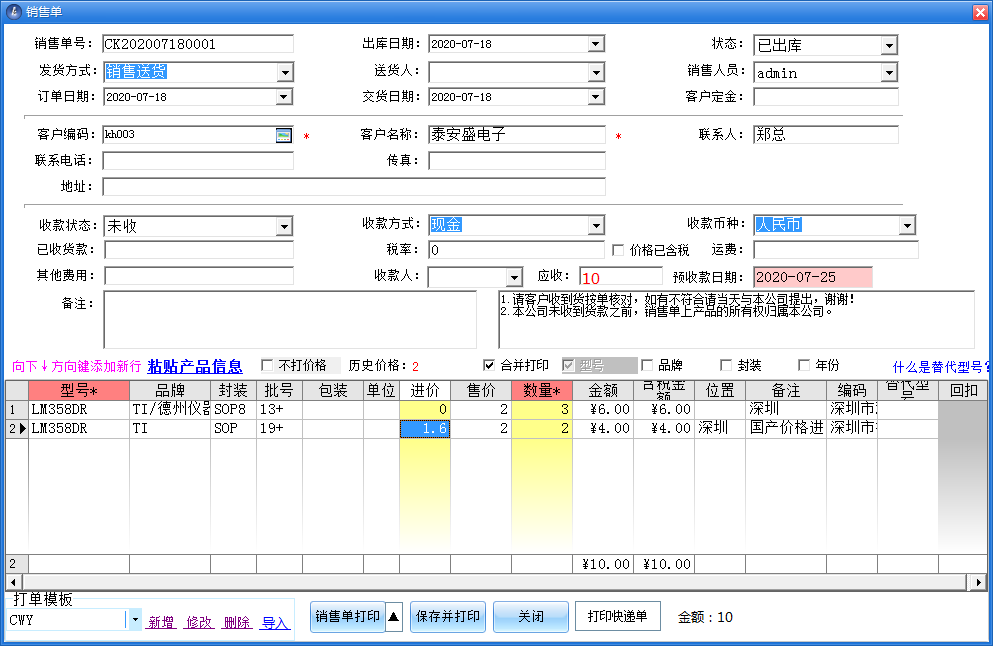993x646 pixels.
Task: Open the 收款方式 dropdown showing 现金
Action: [x=595, y=225]
